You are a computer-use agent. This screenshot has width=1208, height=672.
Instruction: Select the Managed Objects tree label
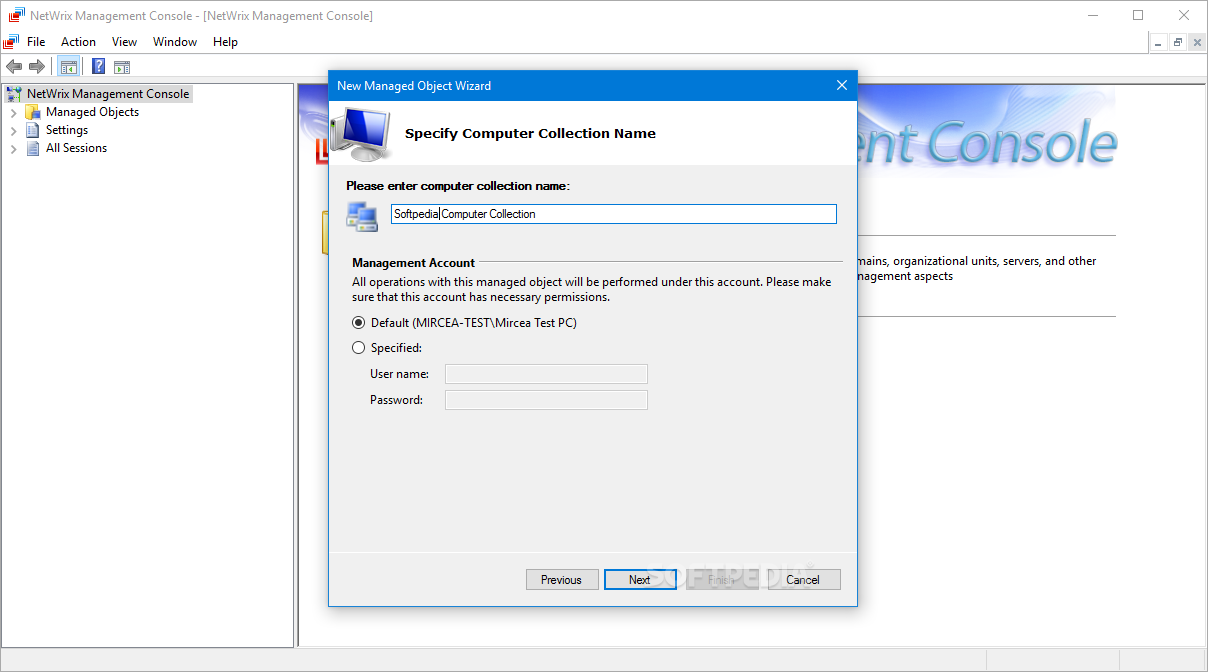(x=92, y=112)
